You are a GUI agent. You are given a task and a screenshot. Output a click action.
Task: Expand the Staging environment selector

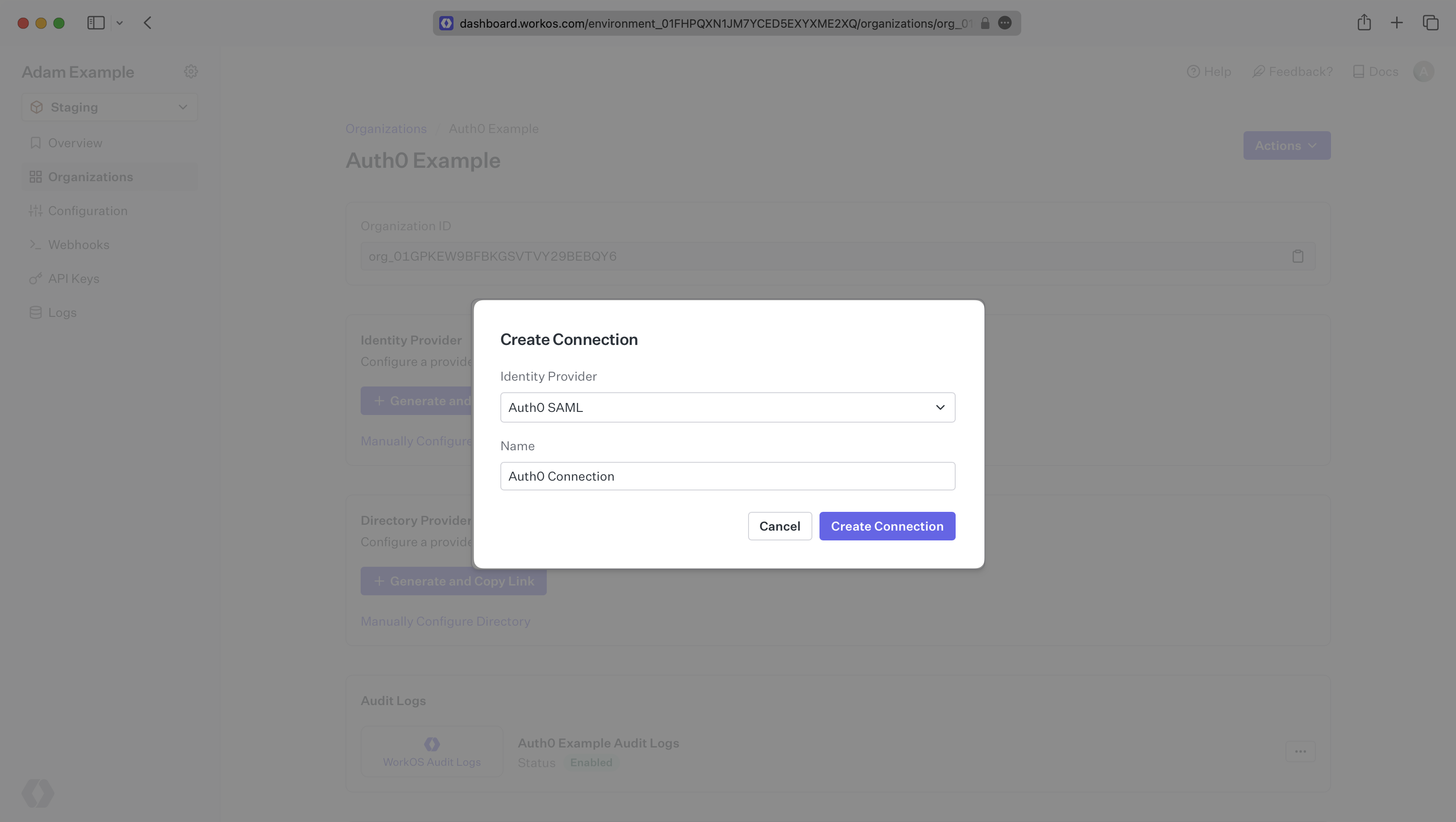[x=108, y=107]
